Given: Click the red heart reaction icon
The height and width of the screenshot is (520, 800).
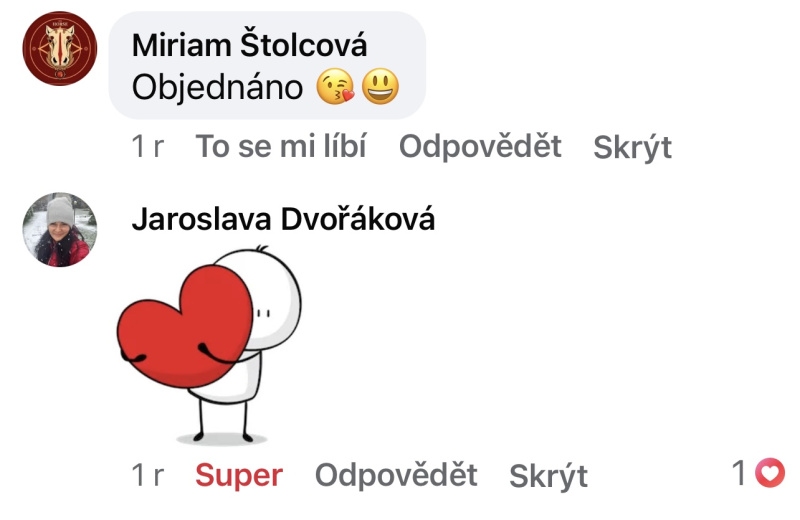Looking at the screenshot, I should pos(770,473).
